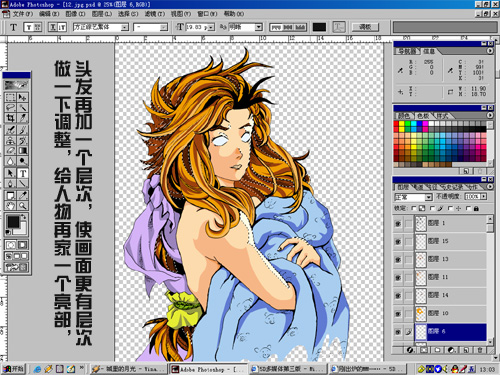Image resolution: width=500 pixels, height=375 pixels.
Task: Switch to the 色板 swatches tab
Action: coord(423,116)
